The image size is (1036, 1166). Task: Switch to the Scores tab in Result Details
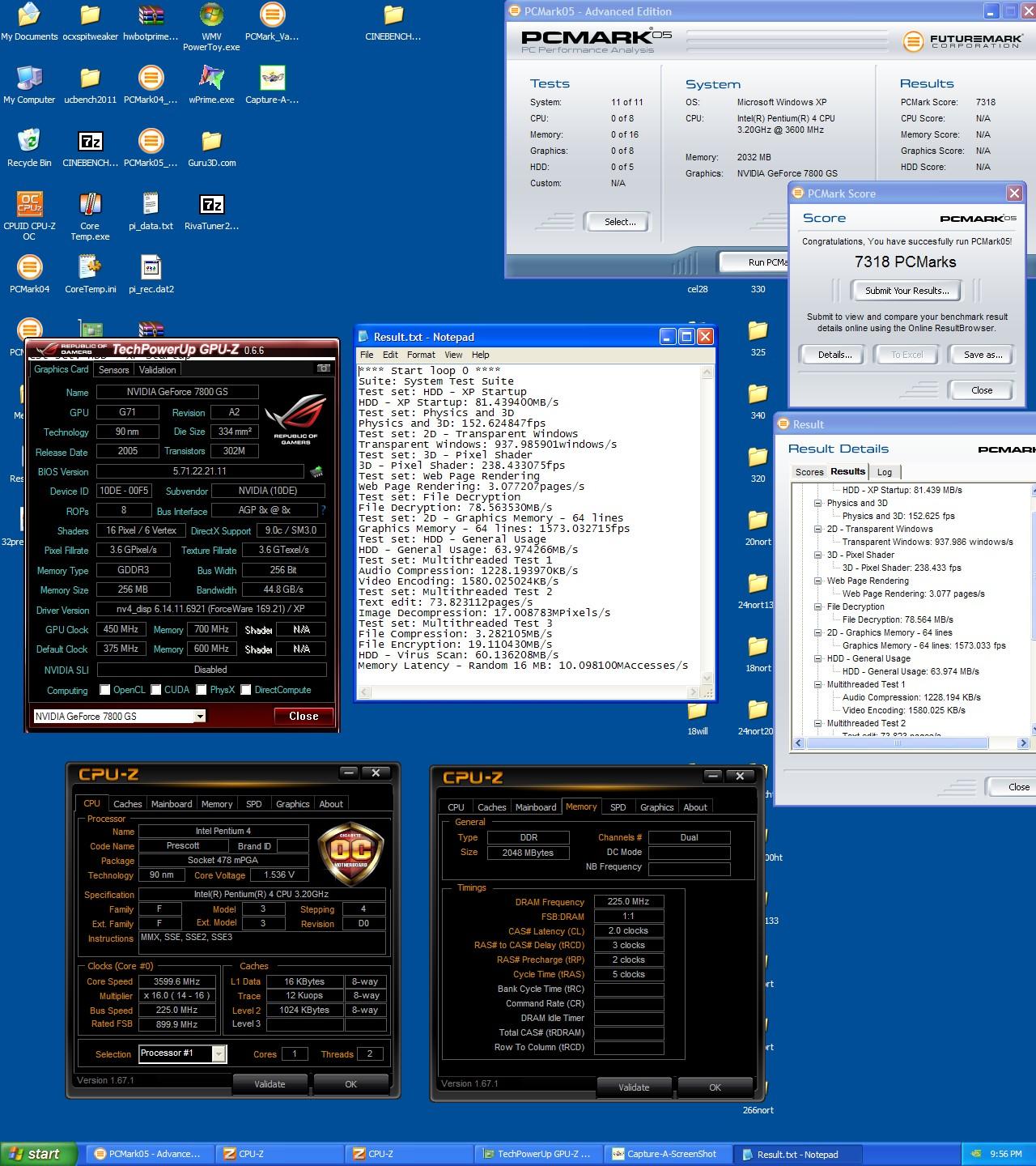(x=809, y=472)
